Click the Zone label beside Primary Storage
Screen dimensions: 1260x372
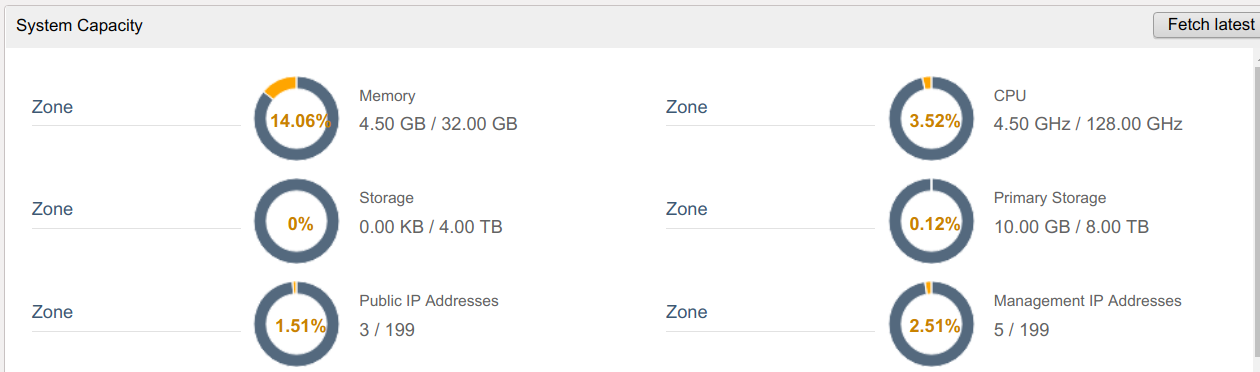(x=687, y=209)
